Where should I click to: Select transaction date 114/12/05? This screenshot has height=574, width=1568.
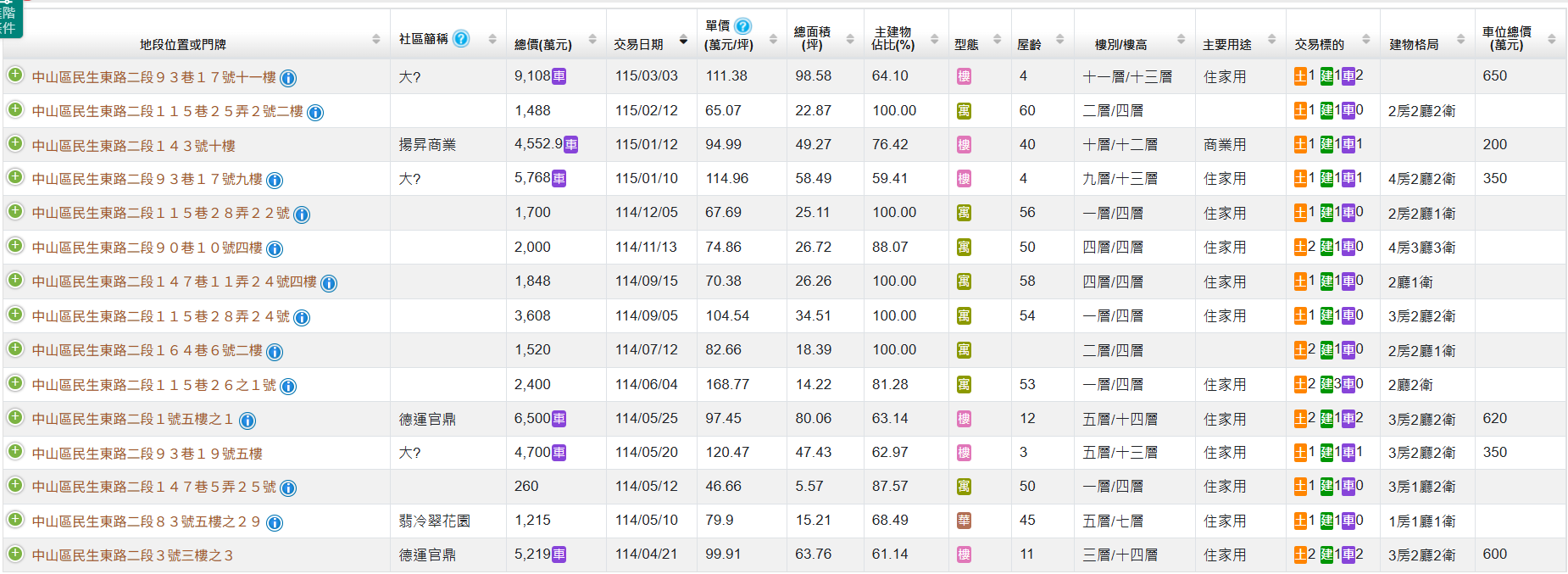coord(647,212)
